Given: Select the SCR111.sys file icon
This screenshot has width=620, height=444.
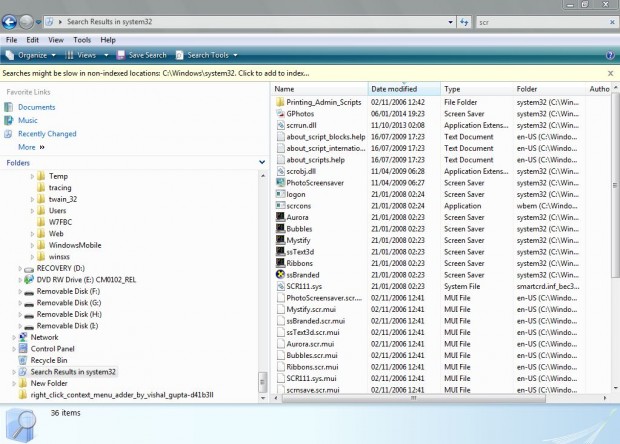Looking at the screenshot, I should pyautogui.click(x=280, y=286).
